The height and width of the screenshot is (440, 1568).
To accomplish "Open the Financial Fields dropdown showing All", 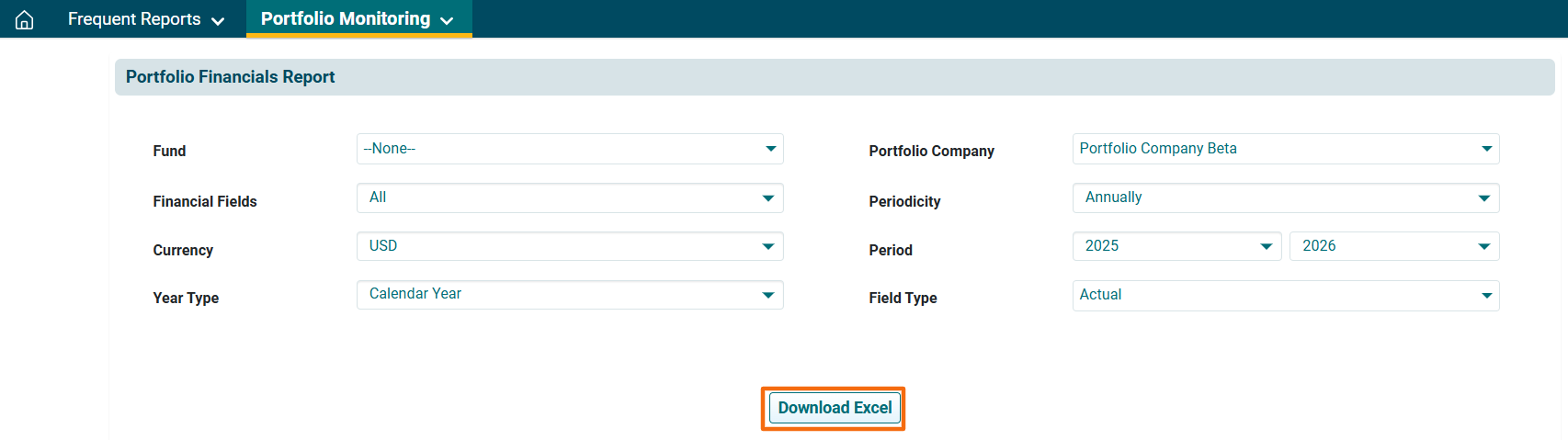I will point(569,197).
